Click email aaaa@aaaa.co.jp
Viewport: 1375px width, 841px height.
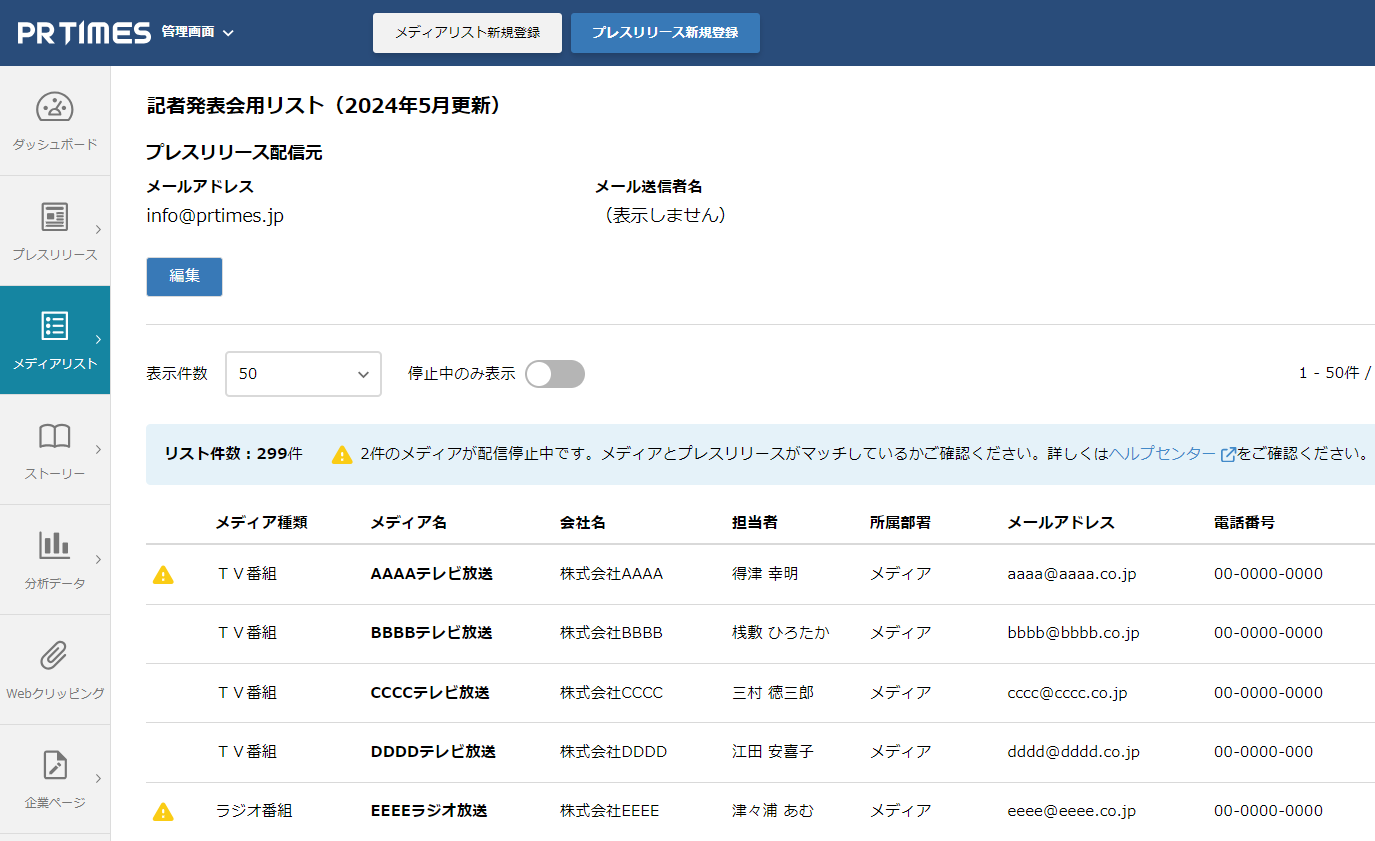click(x=1072, y=574)
